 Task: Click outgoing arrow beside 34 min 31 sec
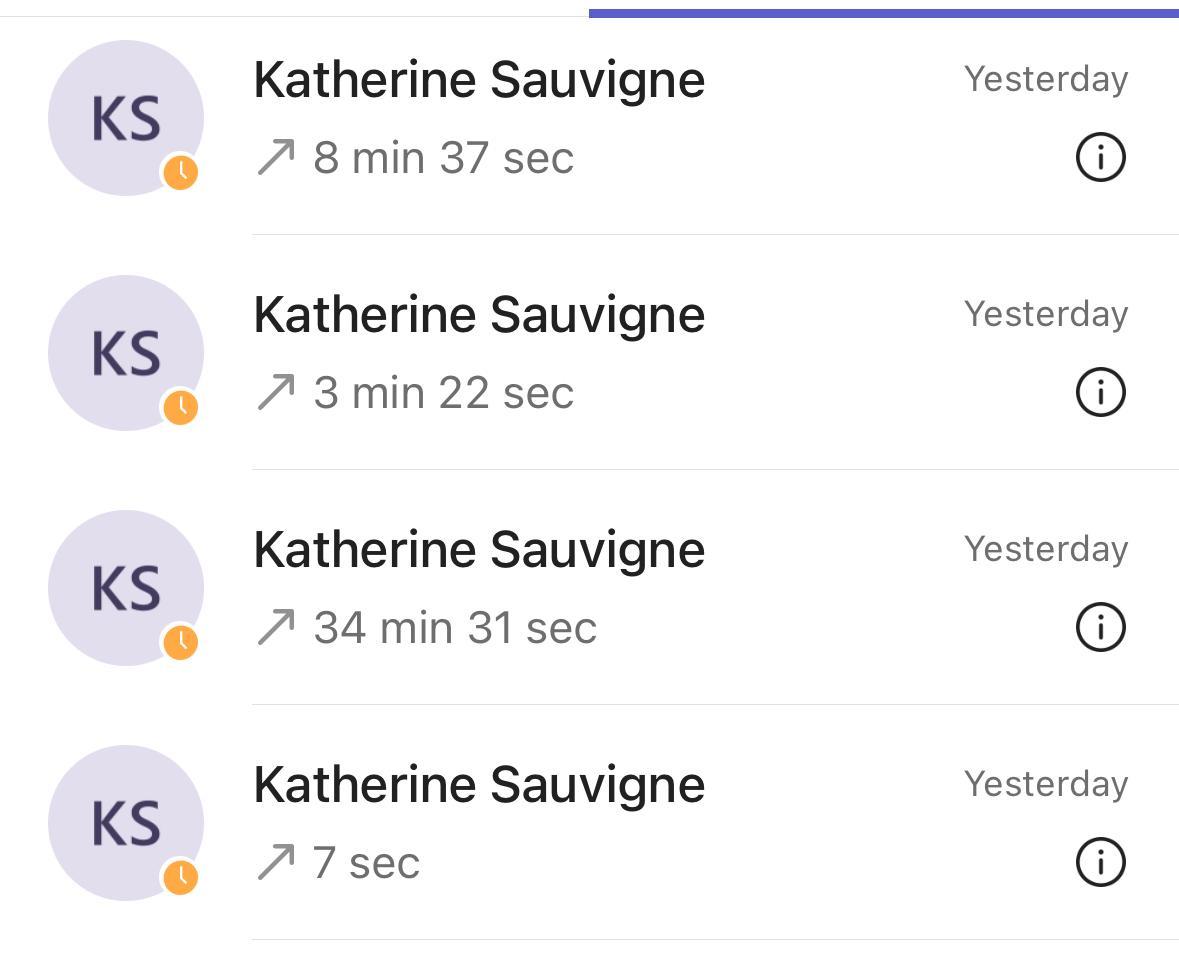pos(276,628)
